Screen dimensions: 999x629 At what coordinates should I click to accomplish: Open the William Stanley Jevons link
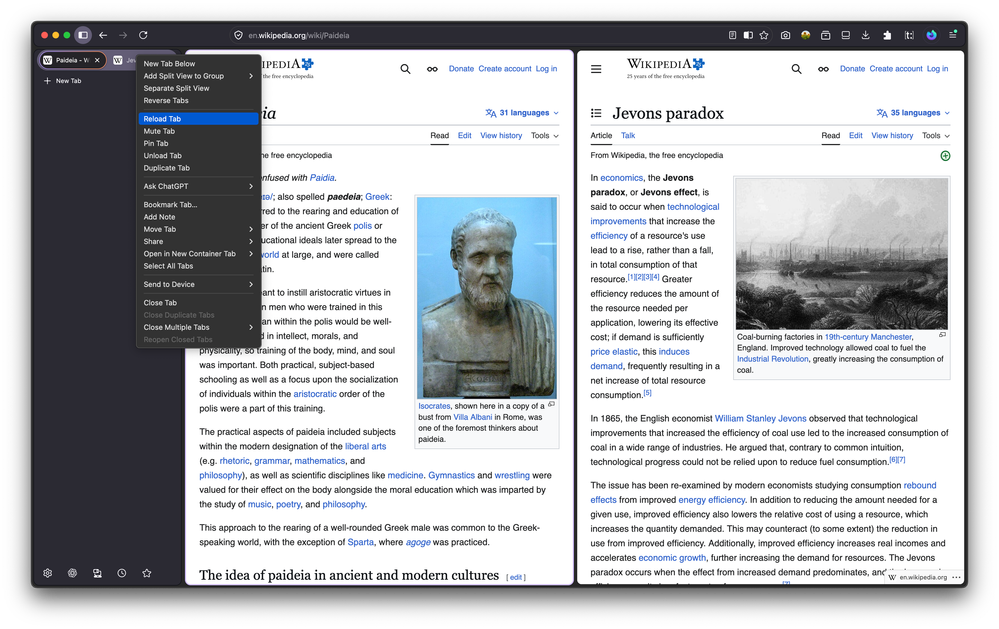tap(760, 419)
